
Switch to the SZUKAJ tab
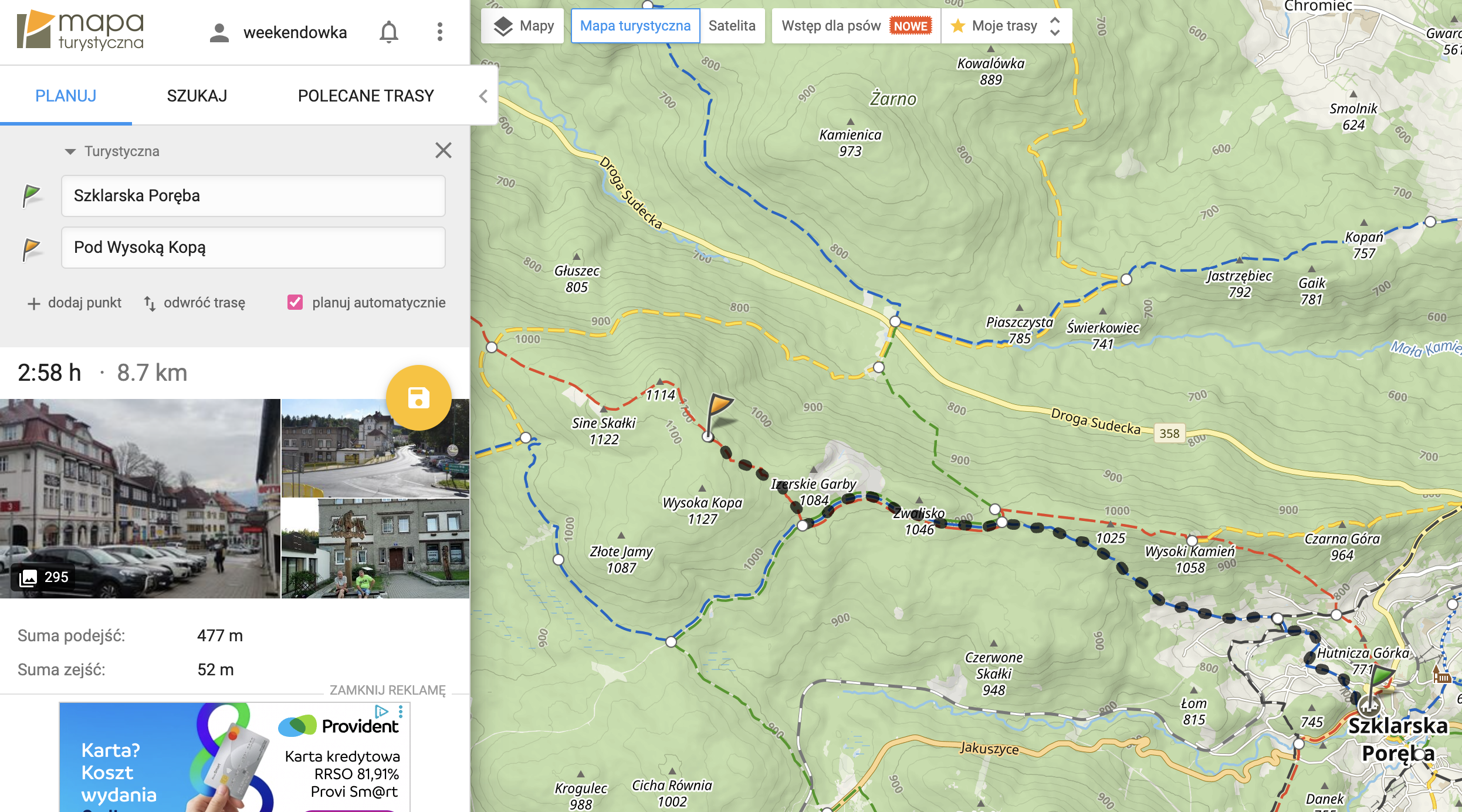(x=197, y=96)
